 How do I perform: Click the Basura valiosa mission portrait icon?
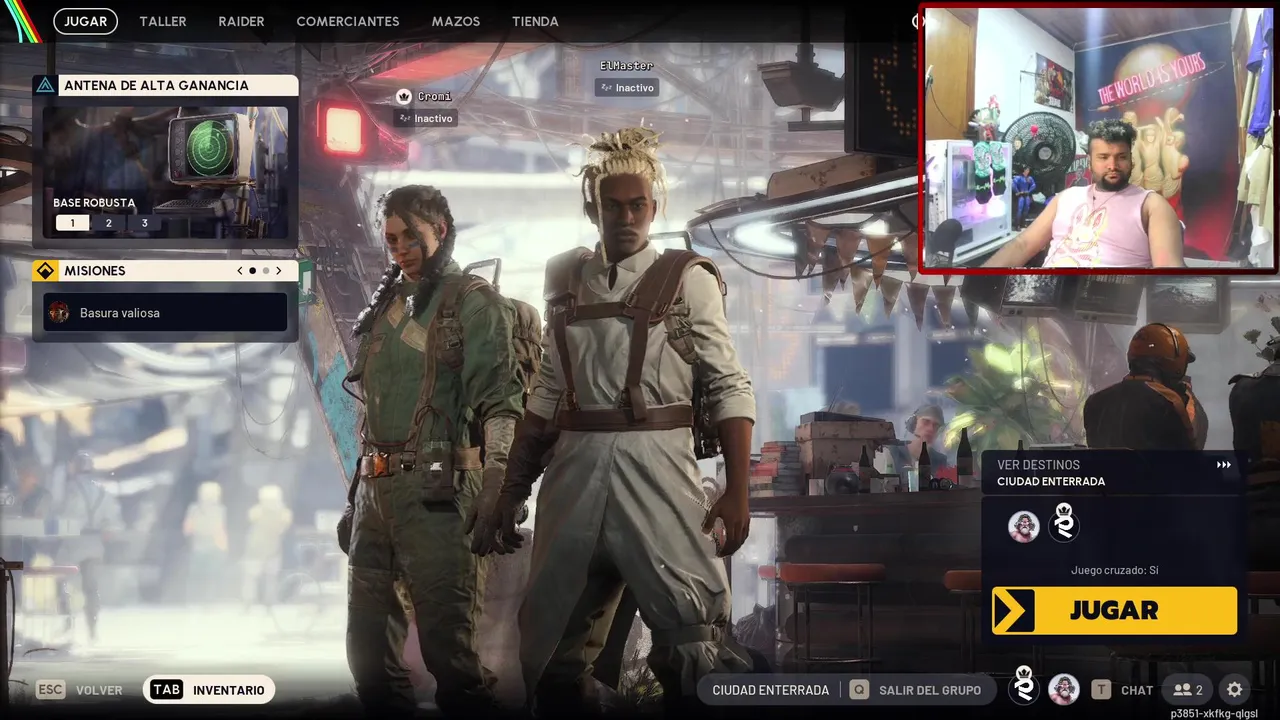59,312
